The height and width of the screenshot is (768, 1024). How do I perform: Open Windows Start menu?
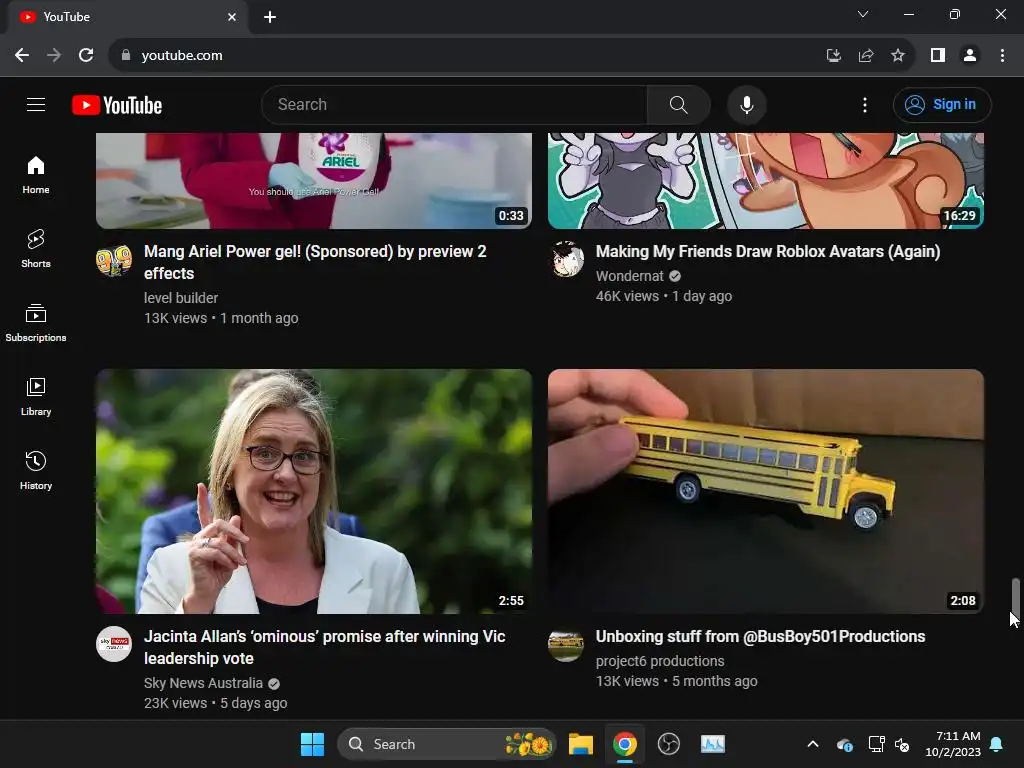coord(312,744)
